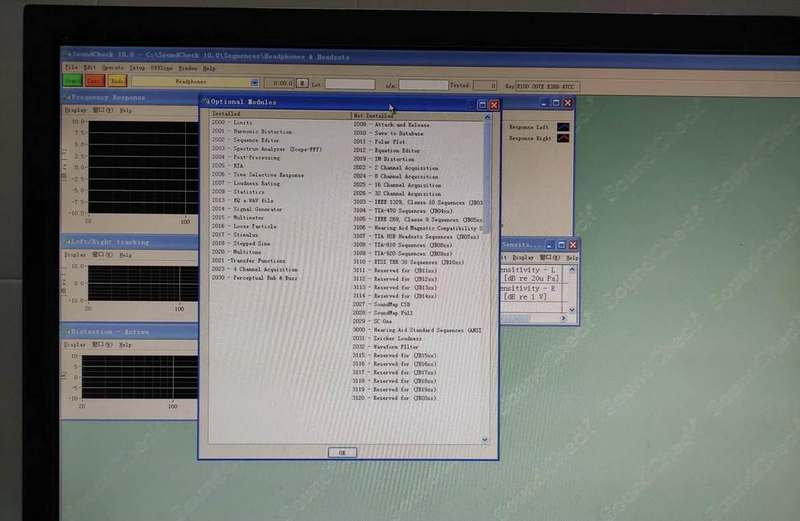The height and width of the screenshot is (521, 800).
Task: Select '2021 - Transfer Functions' row
Action: (x=248, y=260)
